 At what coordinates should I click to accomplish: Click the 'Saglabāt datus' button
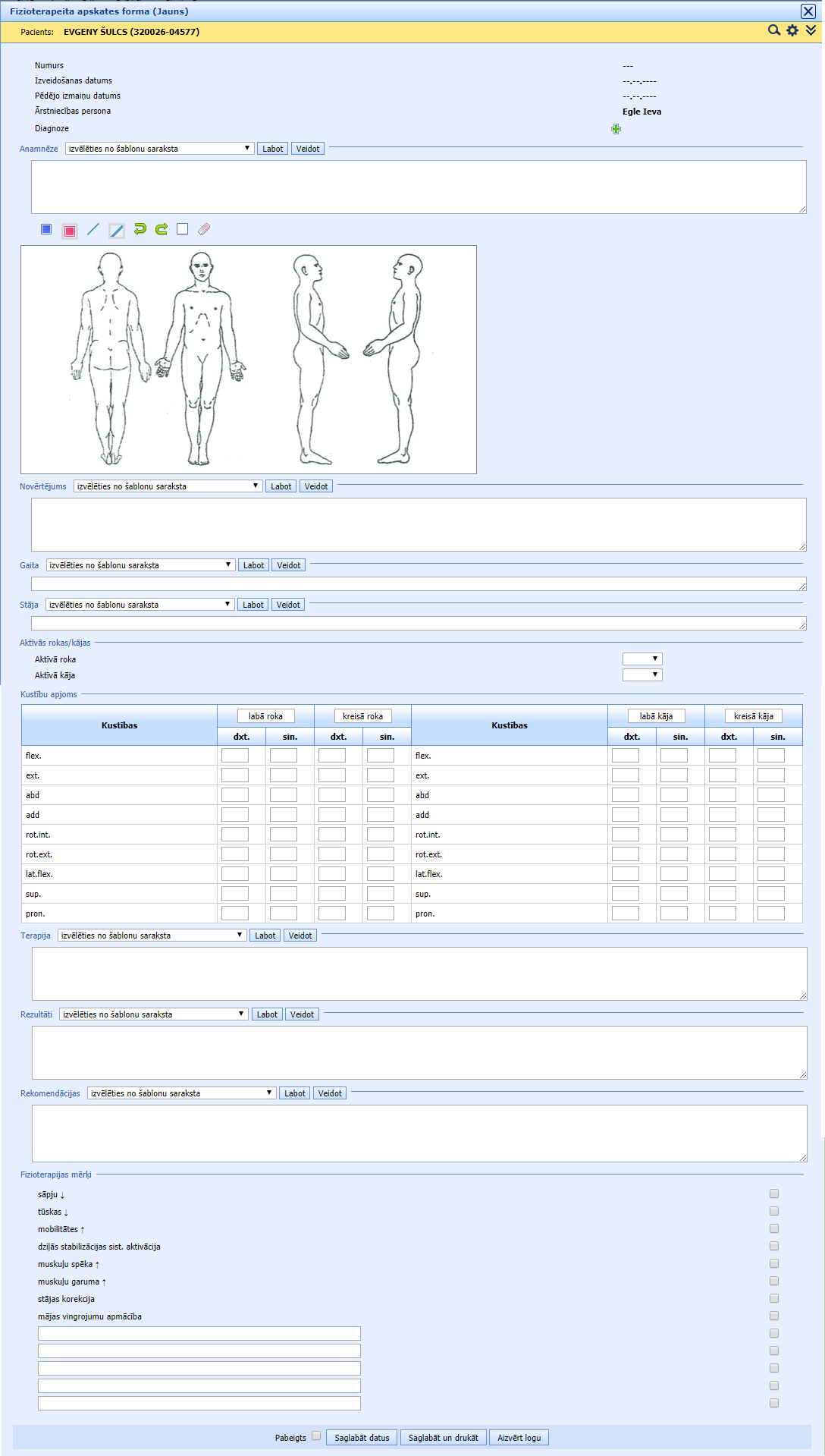(x=362, y=1438)
